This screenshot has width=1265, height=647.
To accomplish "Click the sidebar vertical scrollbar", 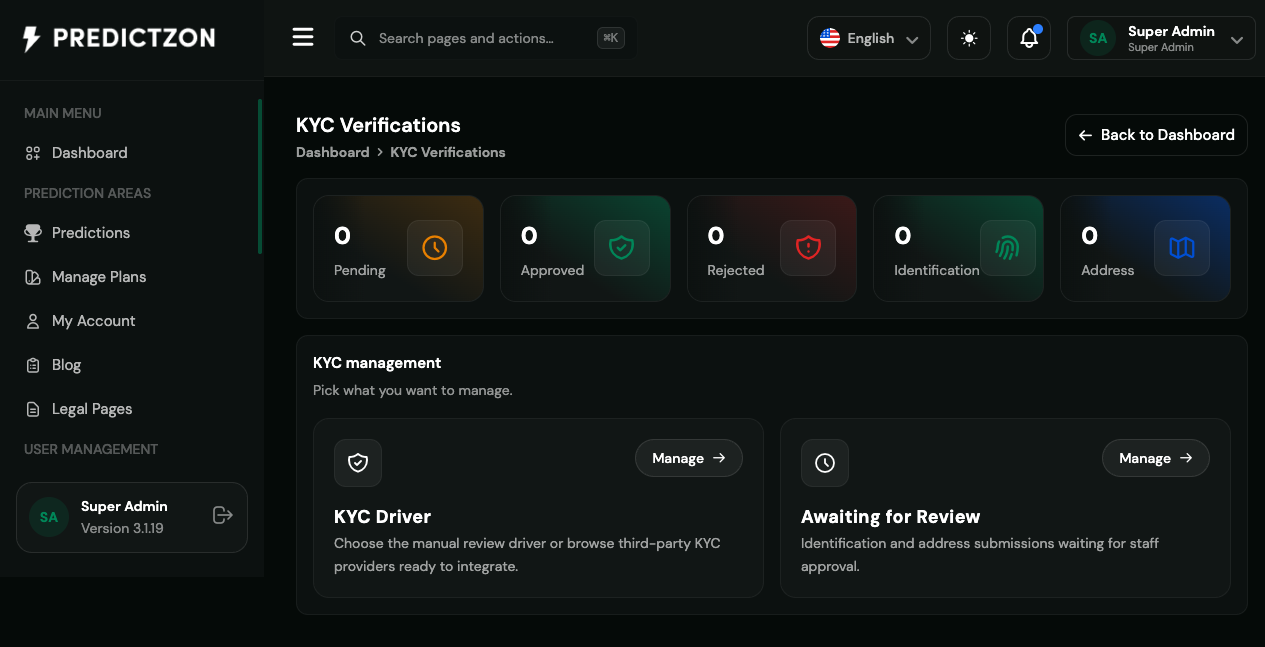I will (x=260, y=176).
